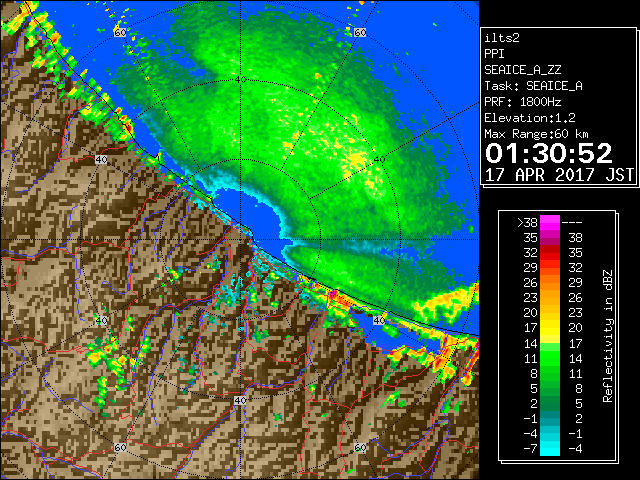Click the '60' ring label in the upper-left corner

click(x=120, y=32)
